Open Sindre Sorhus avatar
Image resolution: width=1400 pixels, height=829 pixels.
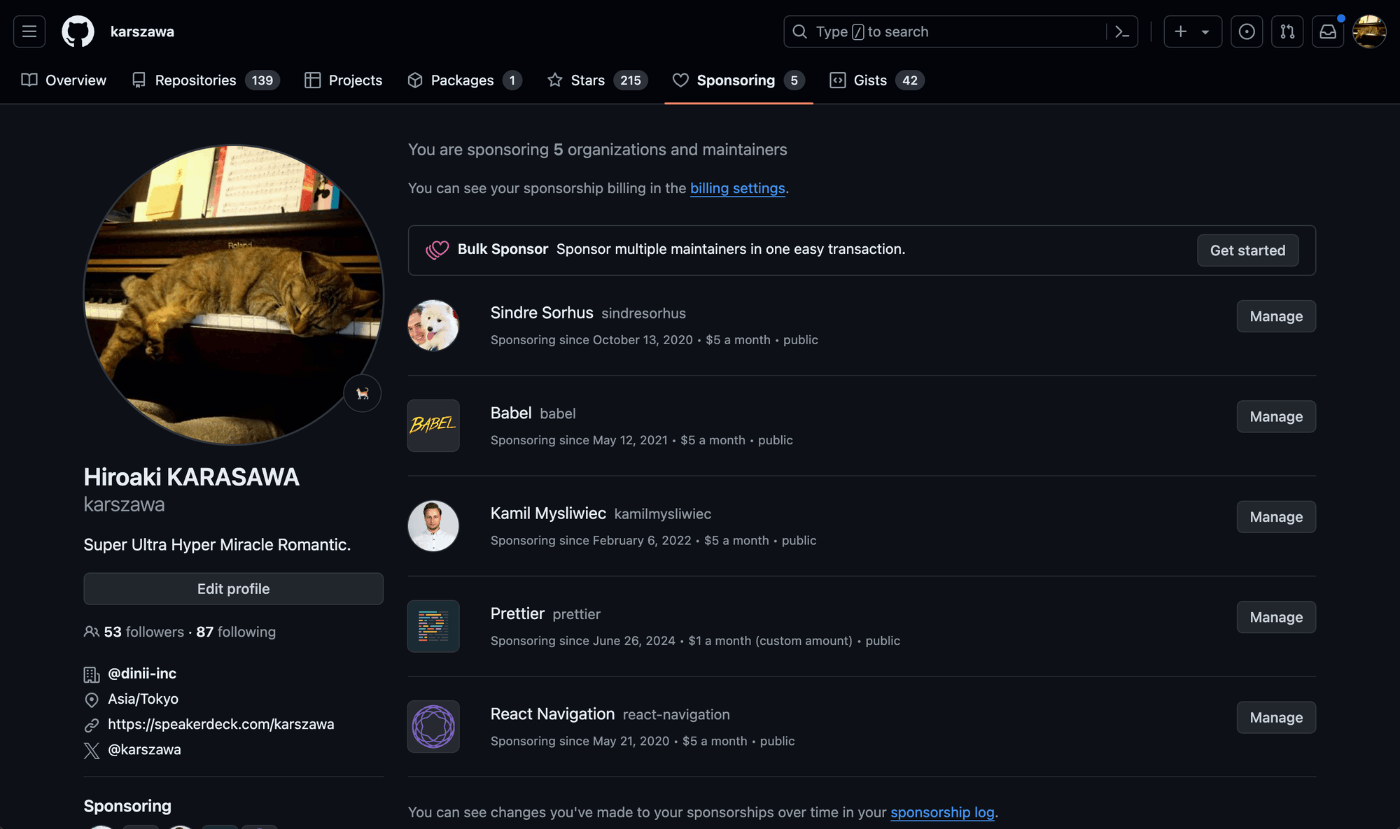433,326
